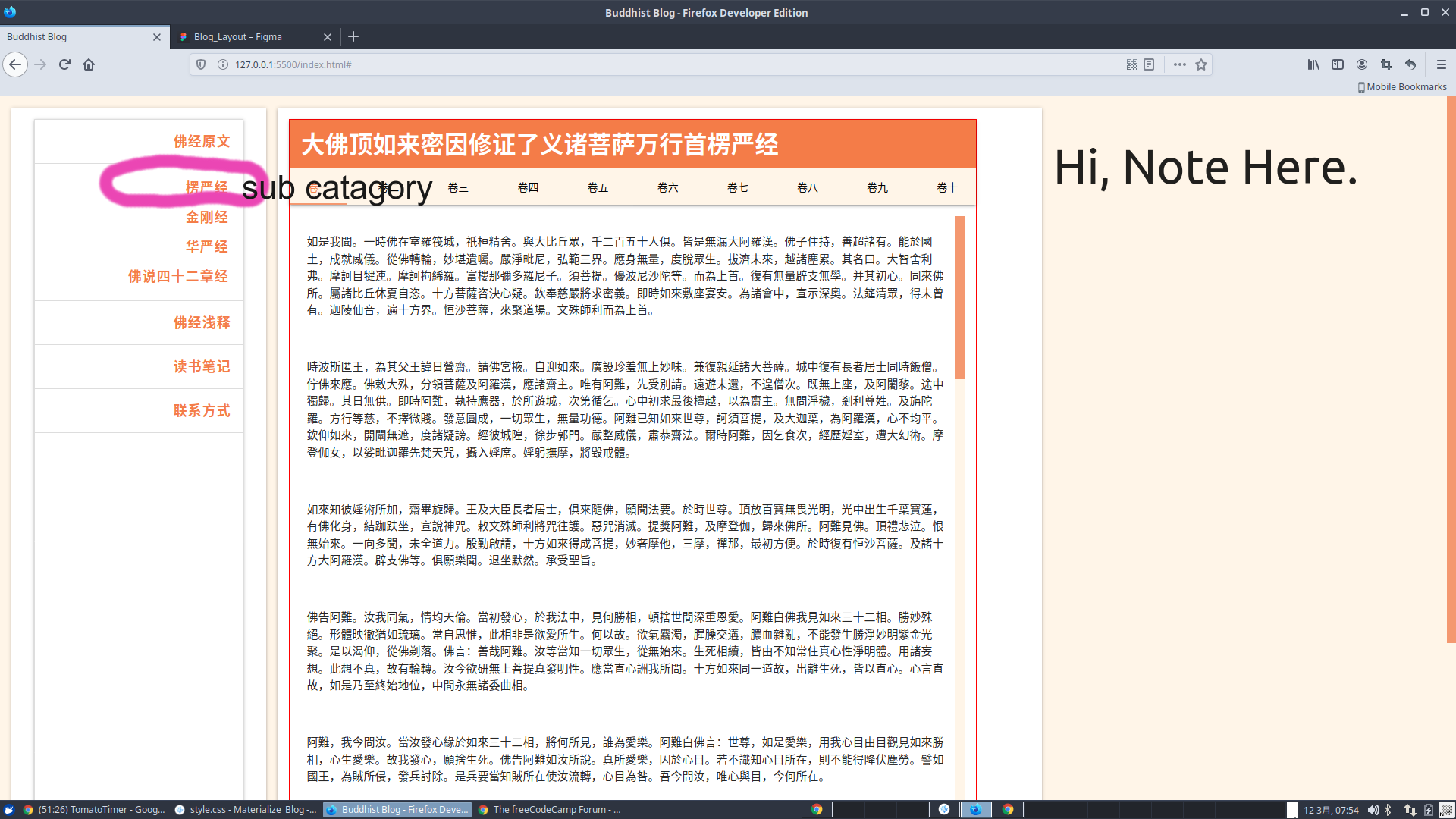The height and width of the screenshot is (819, 1456).
Task: Expand the 佛经浅释 sidebar category
Action: pyautogui.click(x=201, y=322)
